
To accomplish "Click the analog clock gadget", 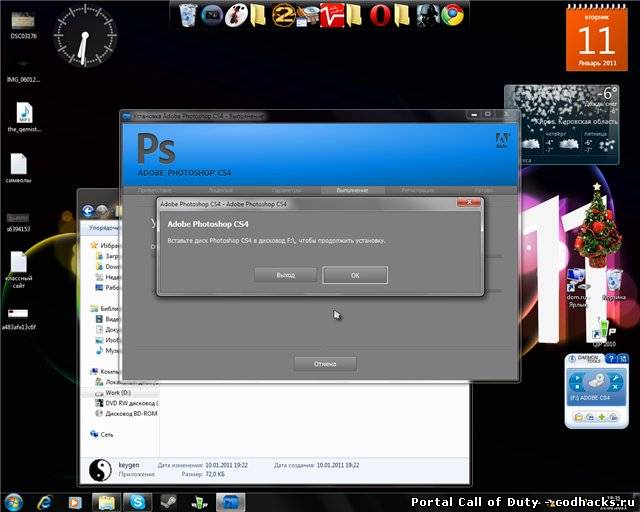I will click(x=85, y=36).
